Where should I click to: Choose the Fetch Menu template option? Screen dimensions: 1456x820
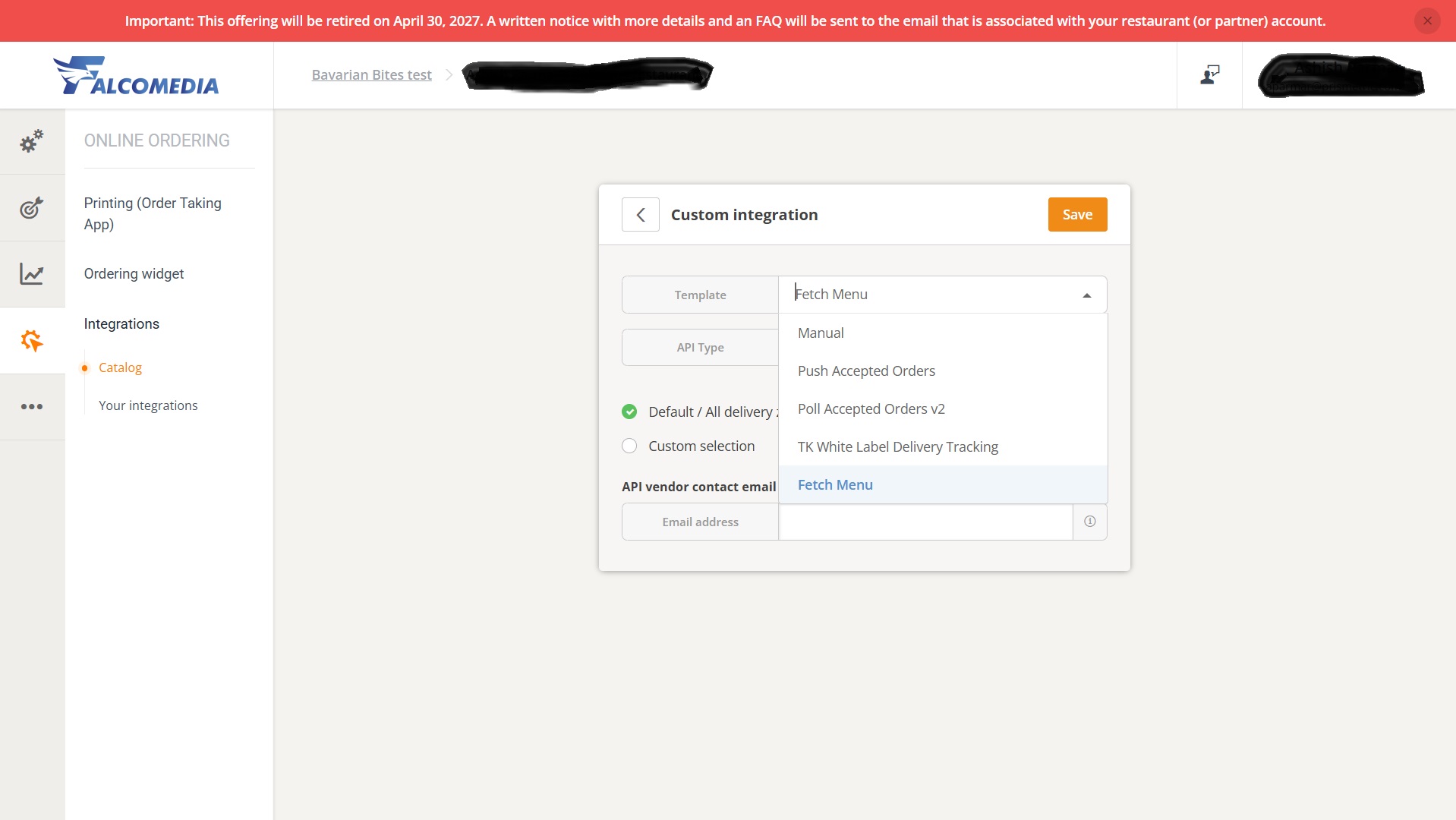tap(943, 484)
